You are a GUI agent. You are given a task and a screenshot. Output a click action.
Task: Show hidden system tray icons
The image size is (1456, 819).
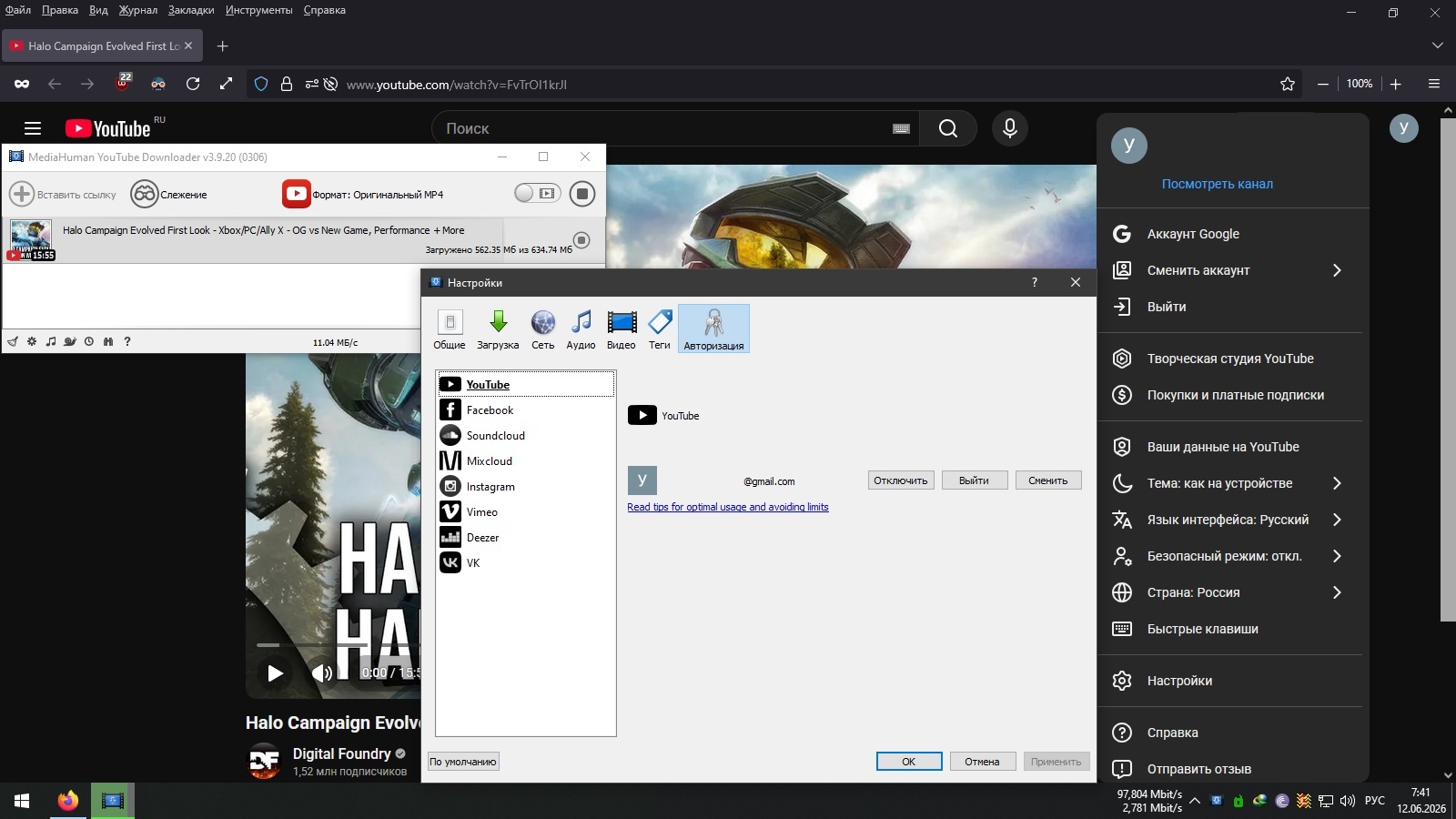[x=1195, y=801]
